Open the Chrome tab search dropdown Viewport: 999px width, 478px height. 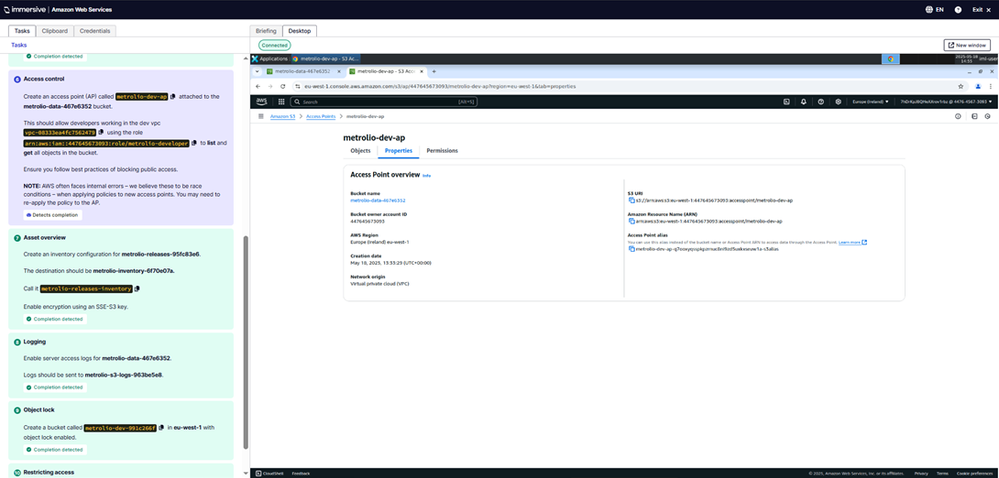(x=257, y=71)
